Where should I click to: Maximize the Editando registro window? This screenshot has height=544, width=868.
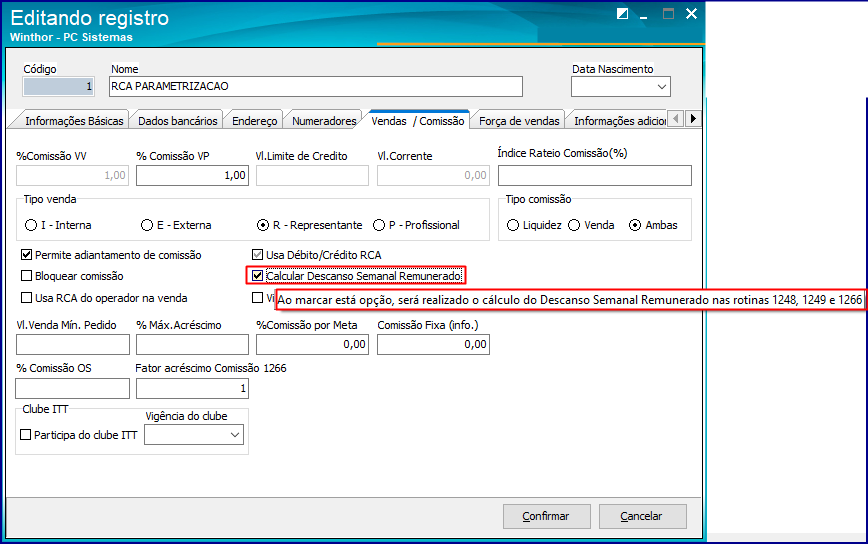[668, 14]
